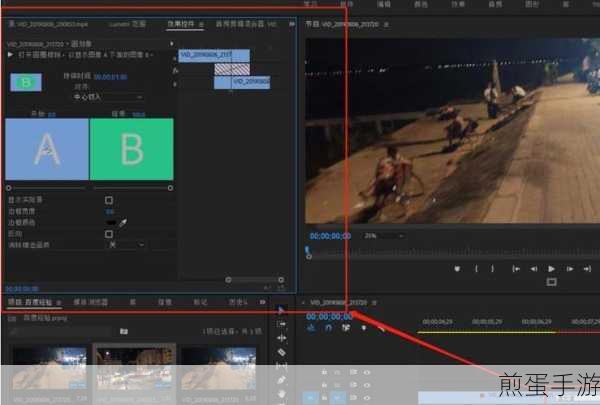
Task: Pick border color with the eyedropper
Action: (123, 223)
